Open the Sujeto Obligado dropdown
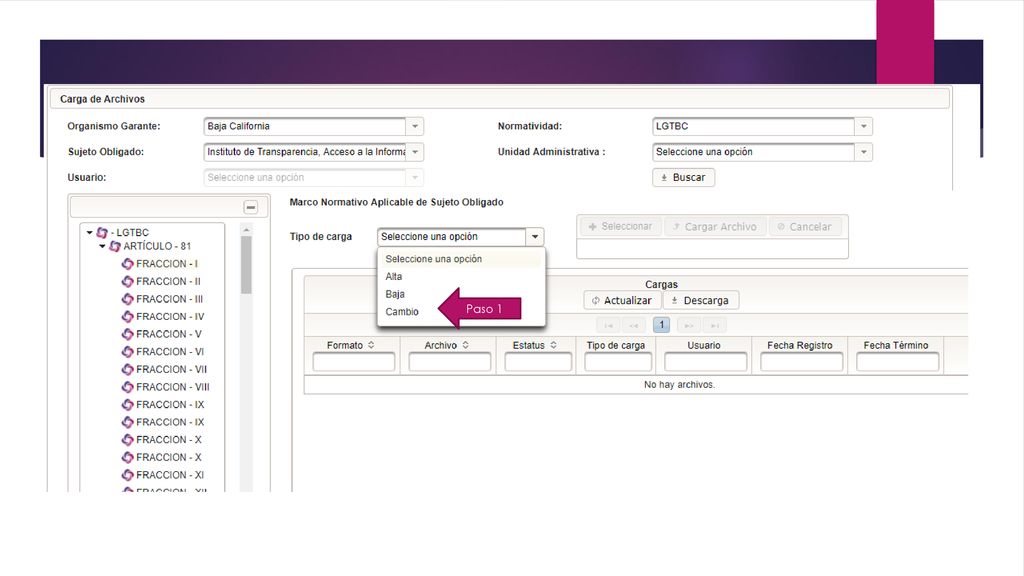This screenshot has height=576, width=1024. point(415,152)
